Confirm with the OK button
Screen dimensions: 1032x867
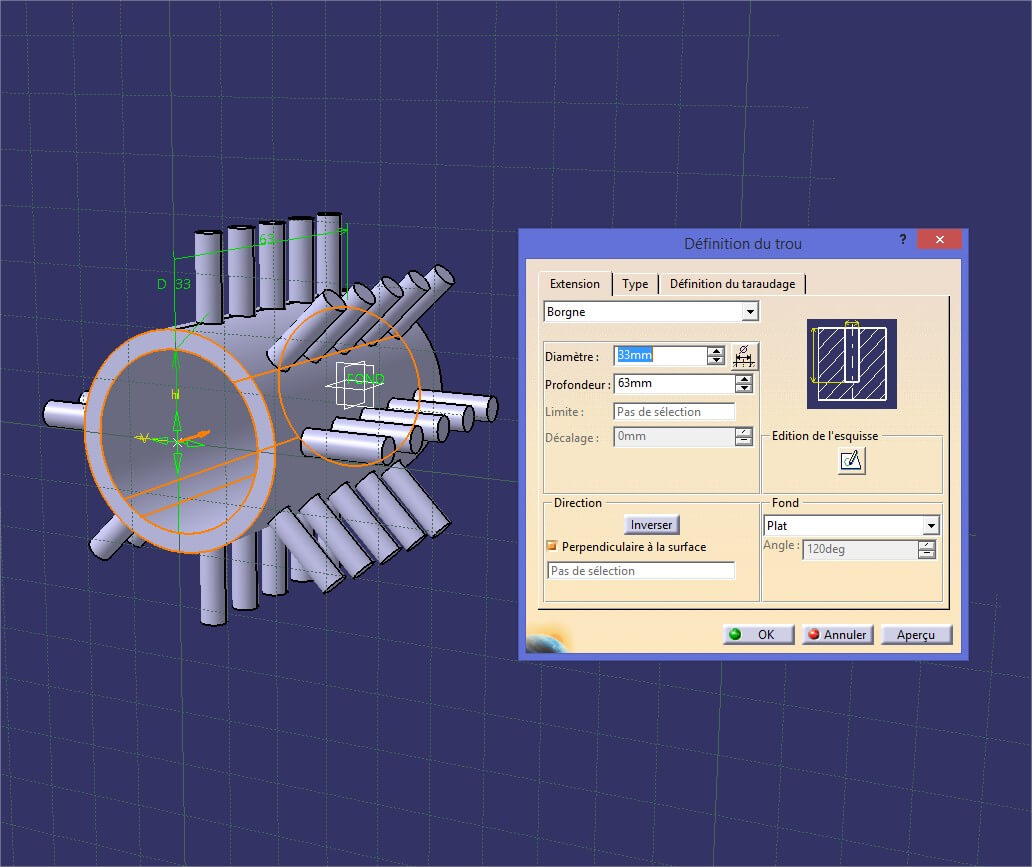759,635
